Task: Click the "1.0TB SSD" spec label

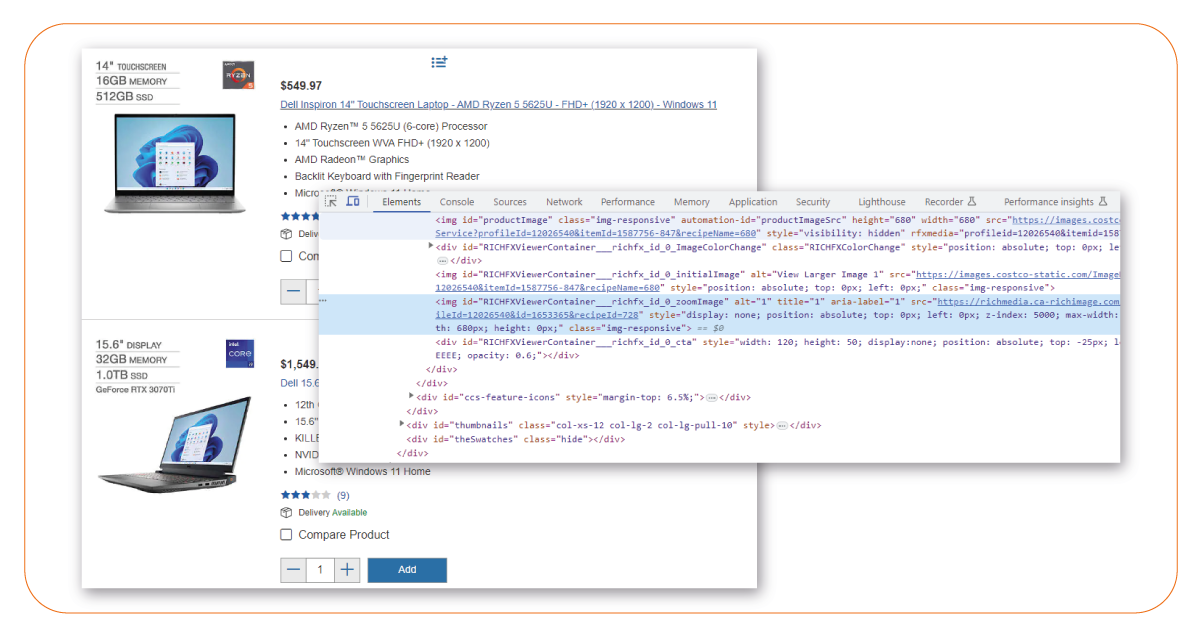Action: tap(122, 375)
